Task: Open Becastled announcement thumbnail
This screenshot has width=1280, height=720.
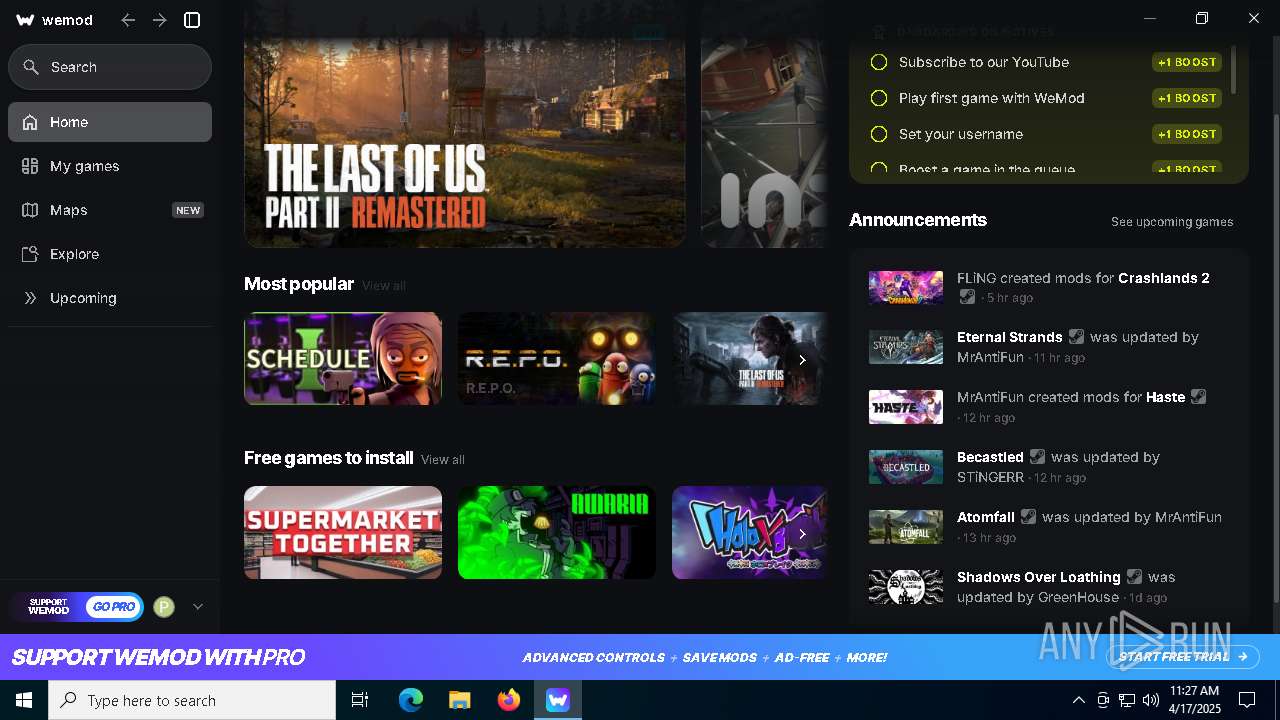Action: click(906, 467)
